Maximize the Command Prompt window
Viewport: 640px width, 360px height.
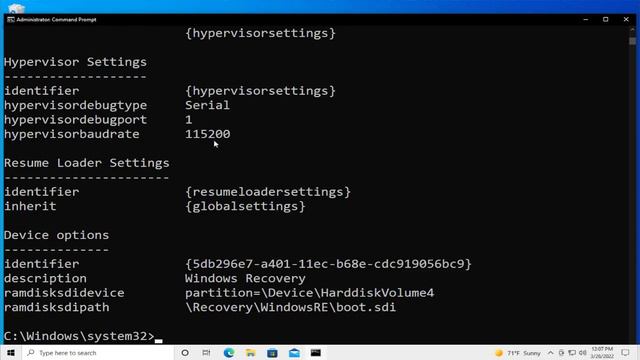[606, 19]
